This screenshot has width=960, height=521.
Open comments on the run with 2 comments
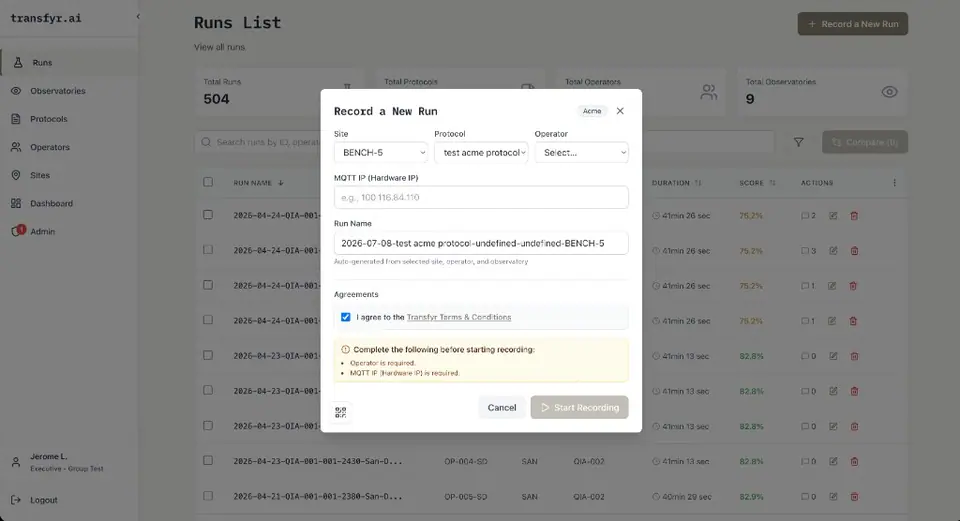[x=808, y=216]
